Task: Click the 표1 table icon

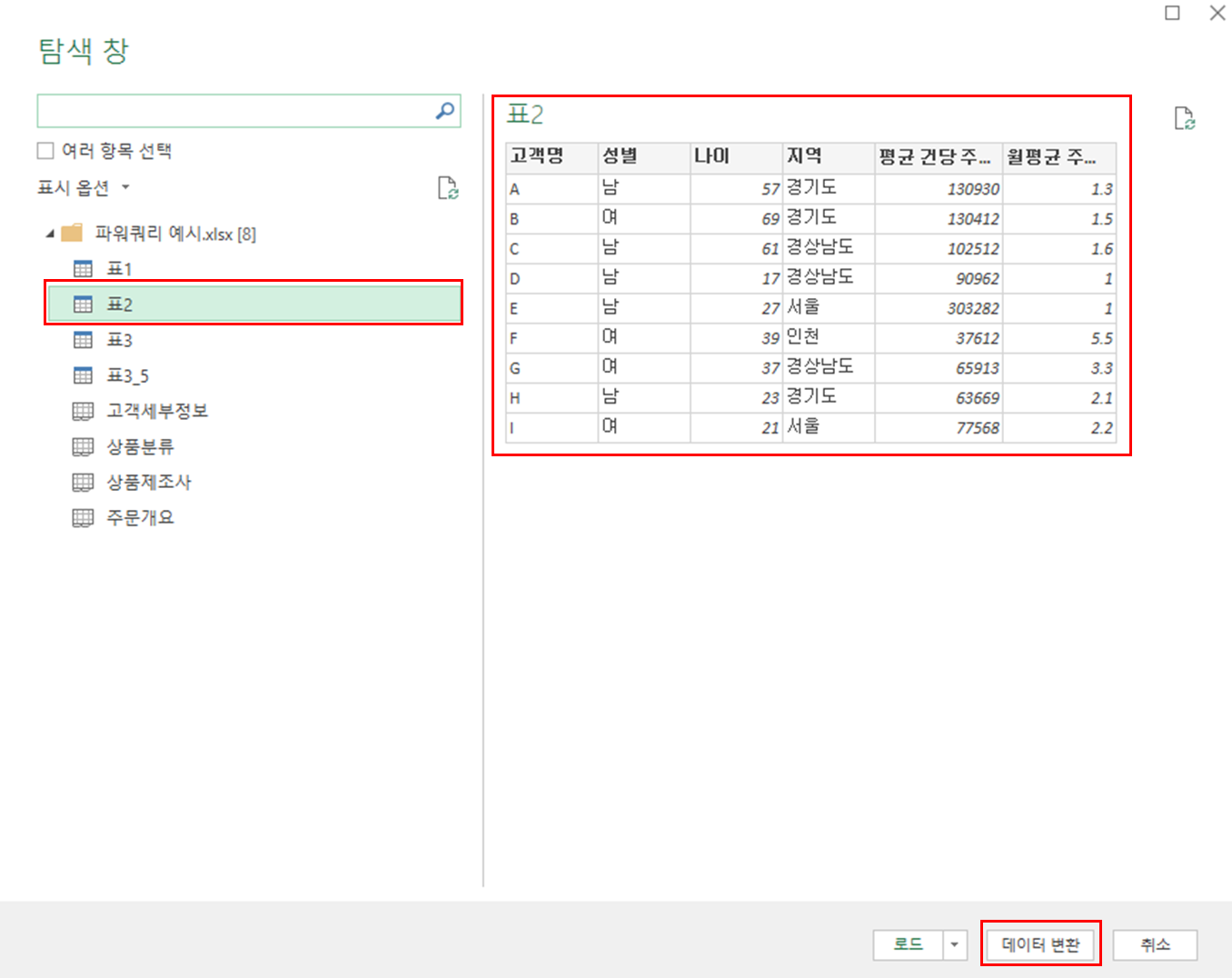Action: point(83,269)
